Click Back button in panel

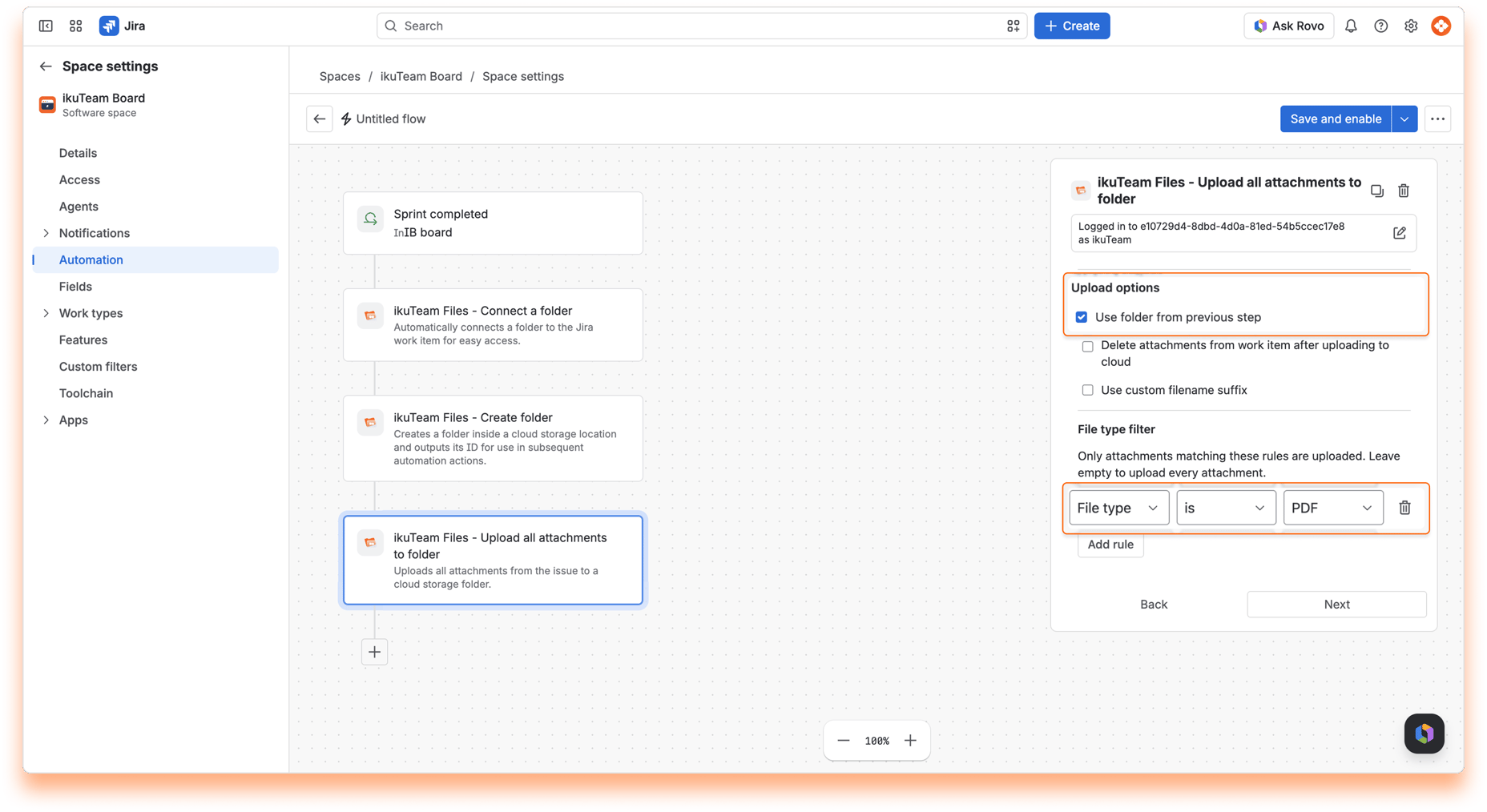[x=1154, y=605]
